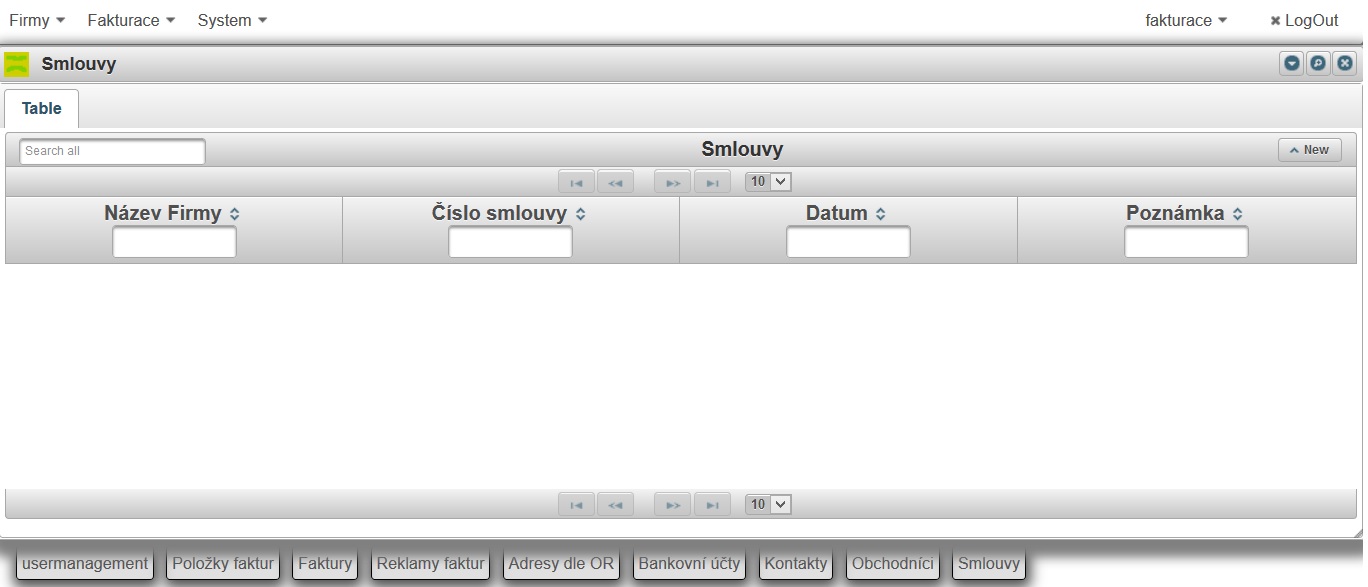Go to next page in top paginator

pos(673,182)
